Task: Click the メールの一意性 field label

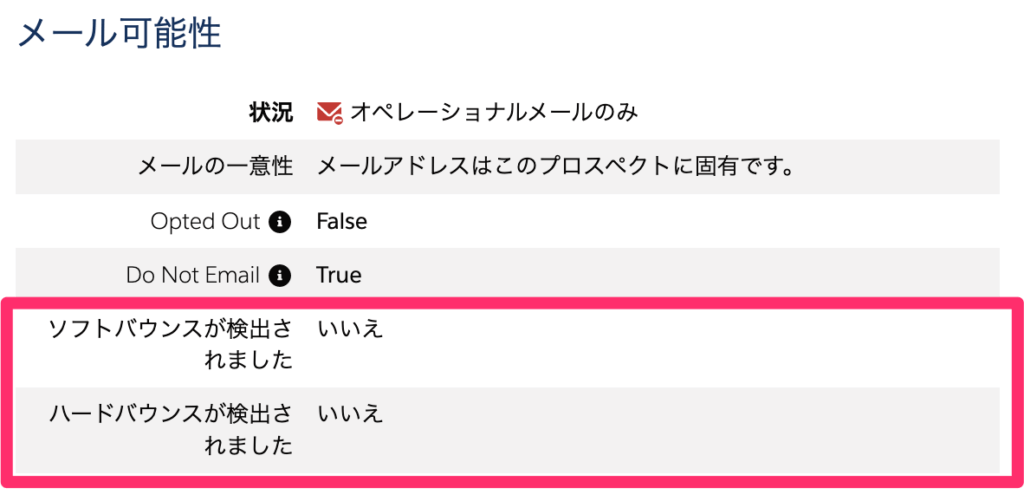Action: pyautogui.click(x=214, y=166)
